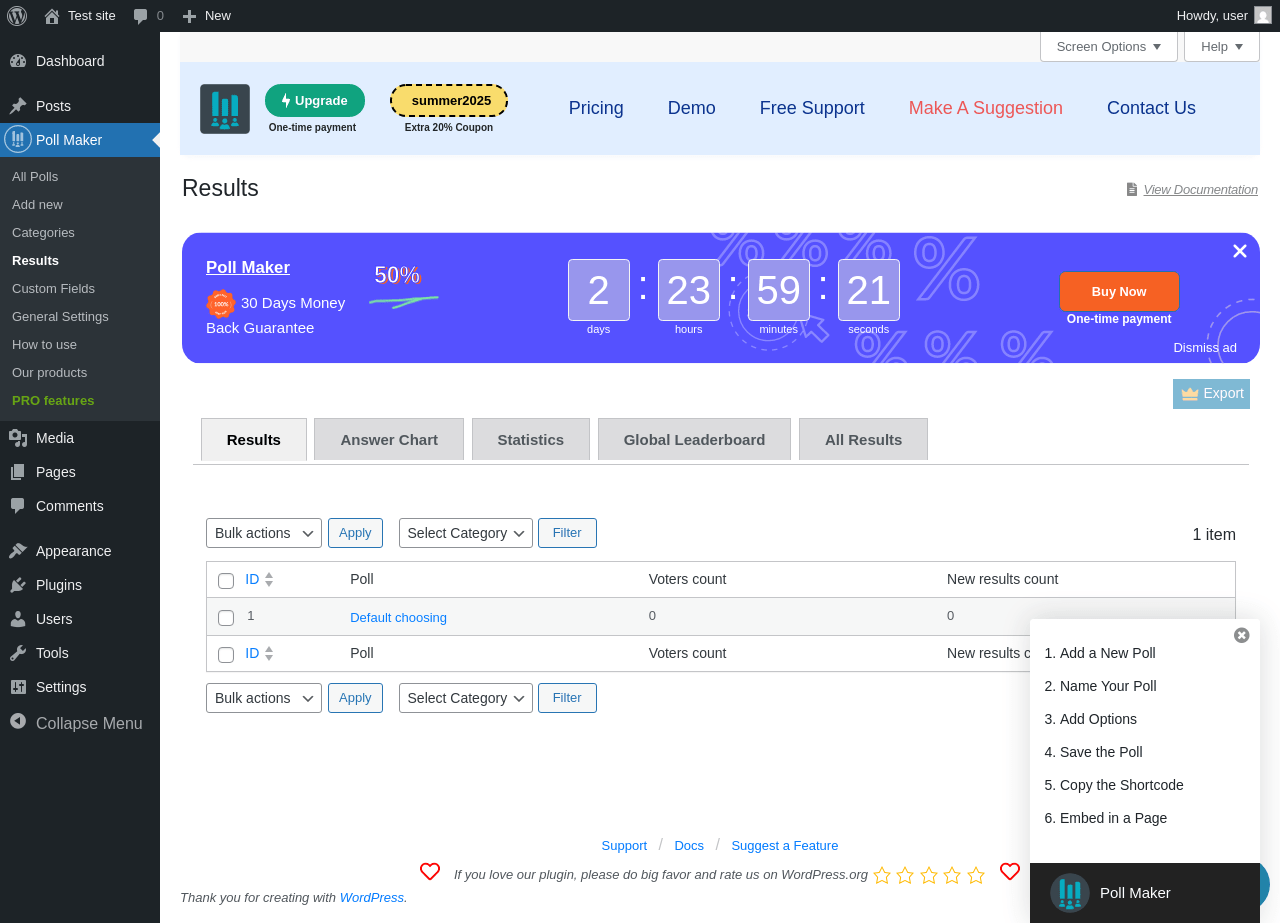
Task: Click the first rating star
Action: (882, 875)
